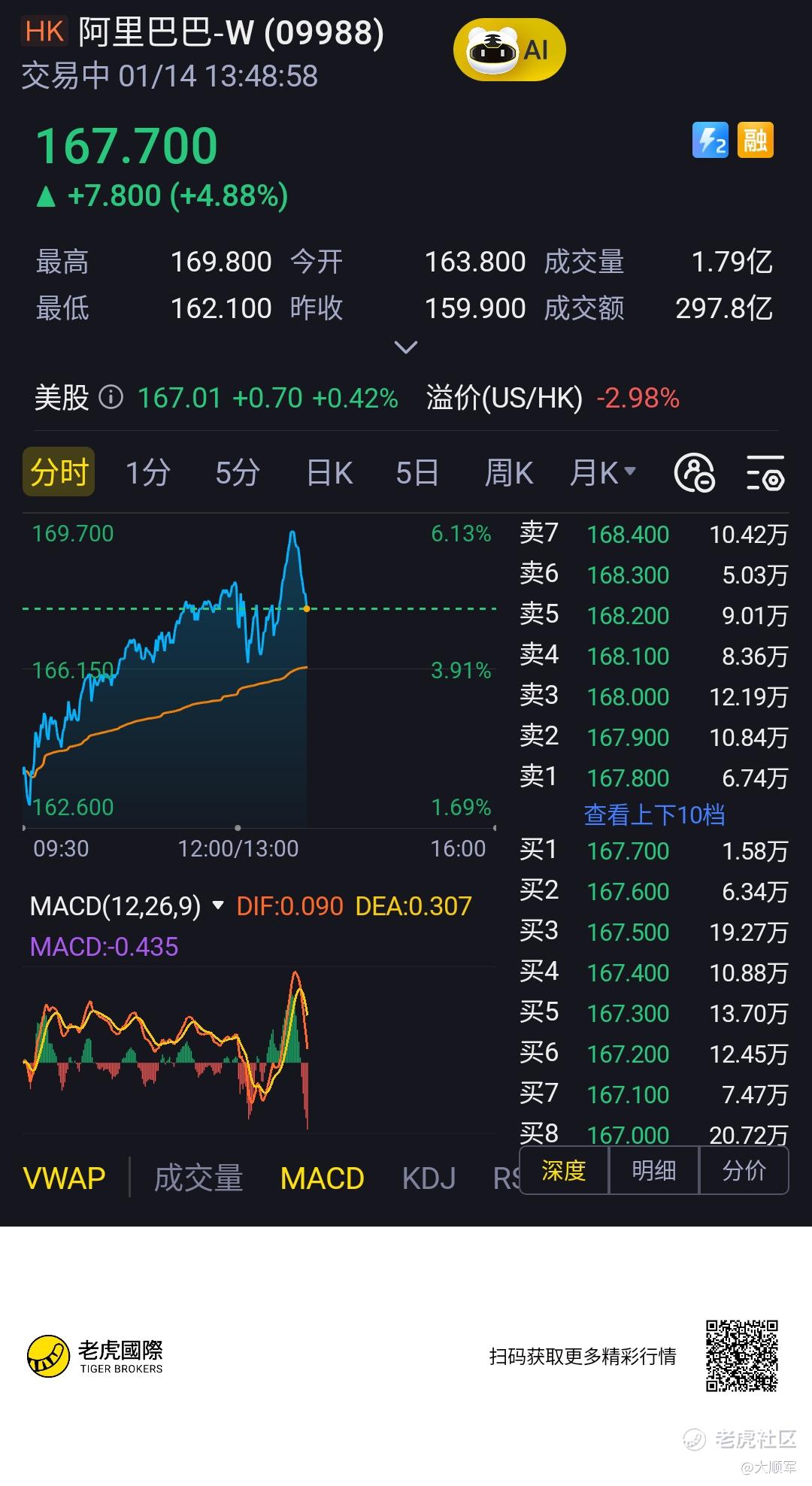The width and height of the screenshot is (812, 1486).
Task: Tap the 买3 167.500 order row
Action: click(653, 932)
